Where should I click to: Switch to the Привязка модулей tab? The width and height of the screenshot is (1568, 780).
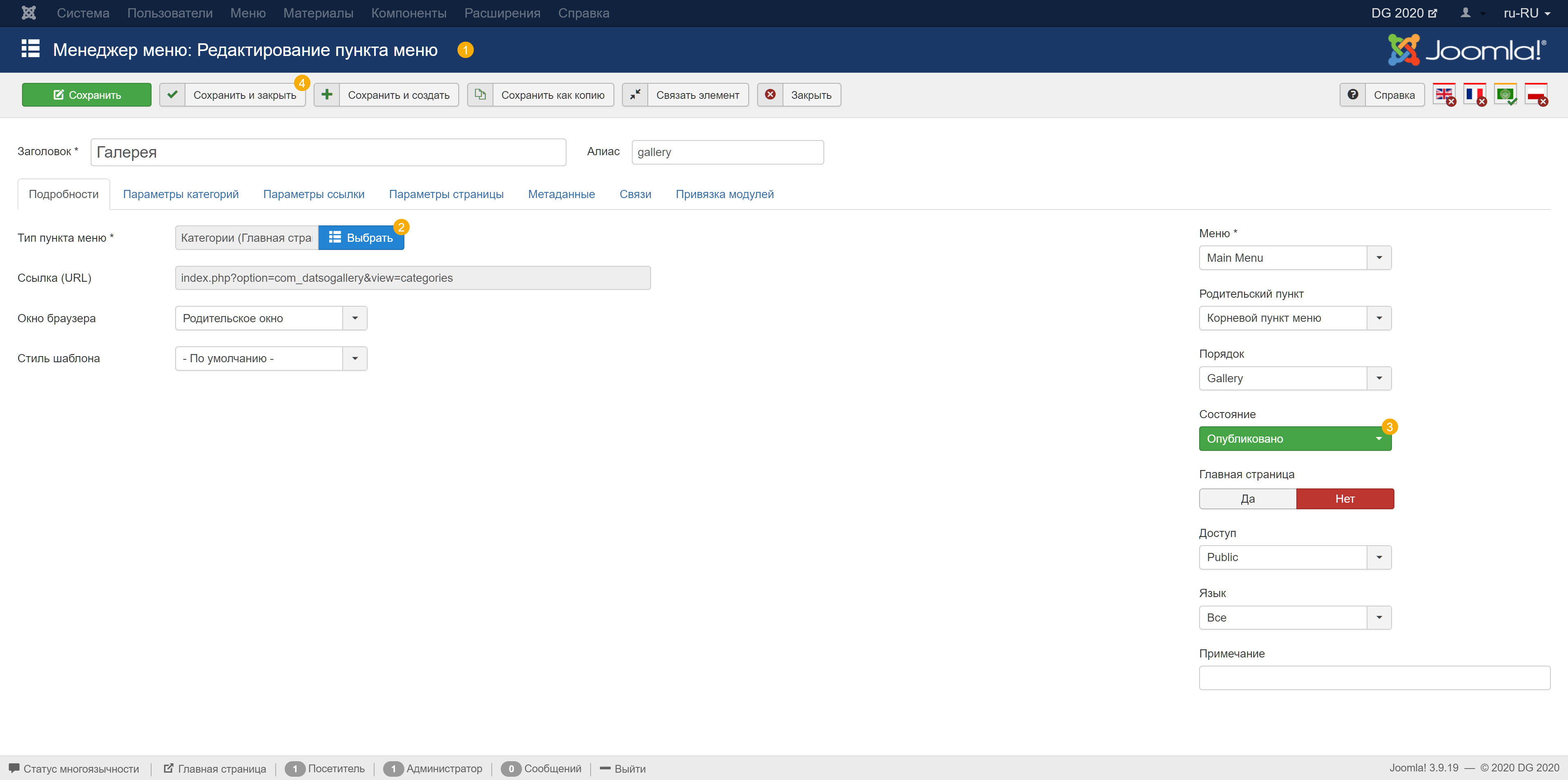coord(724,194)
